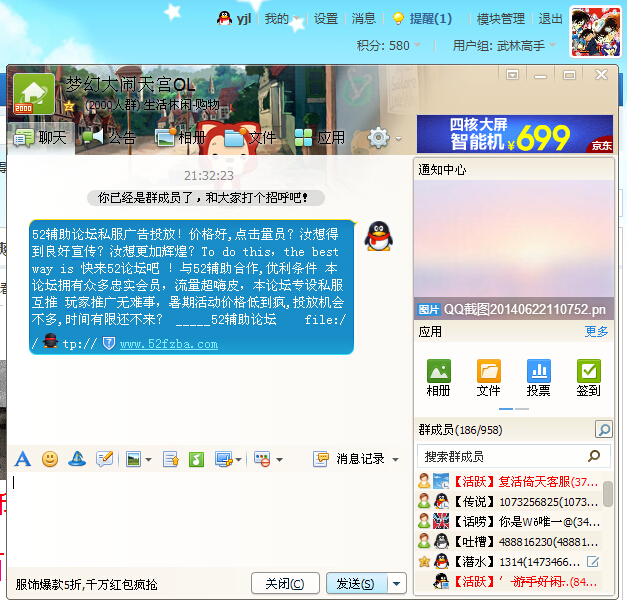Select member 【活跃】游手好闲
This screenshot has width=627, height=600.
pyautogui.click(x=509, y=581)
